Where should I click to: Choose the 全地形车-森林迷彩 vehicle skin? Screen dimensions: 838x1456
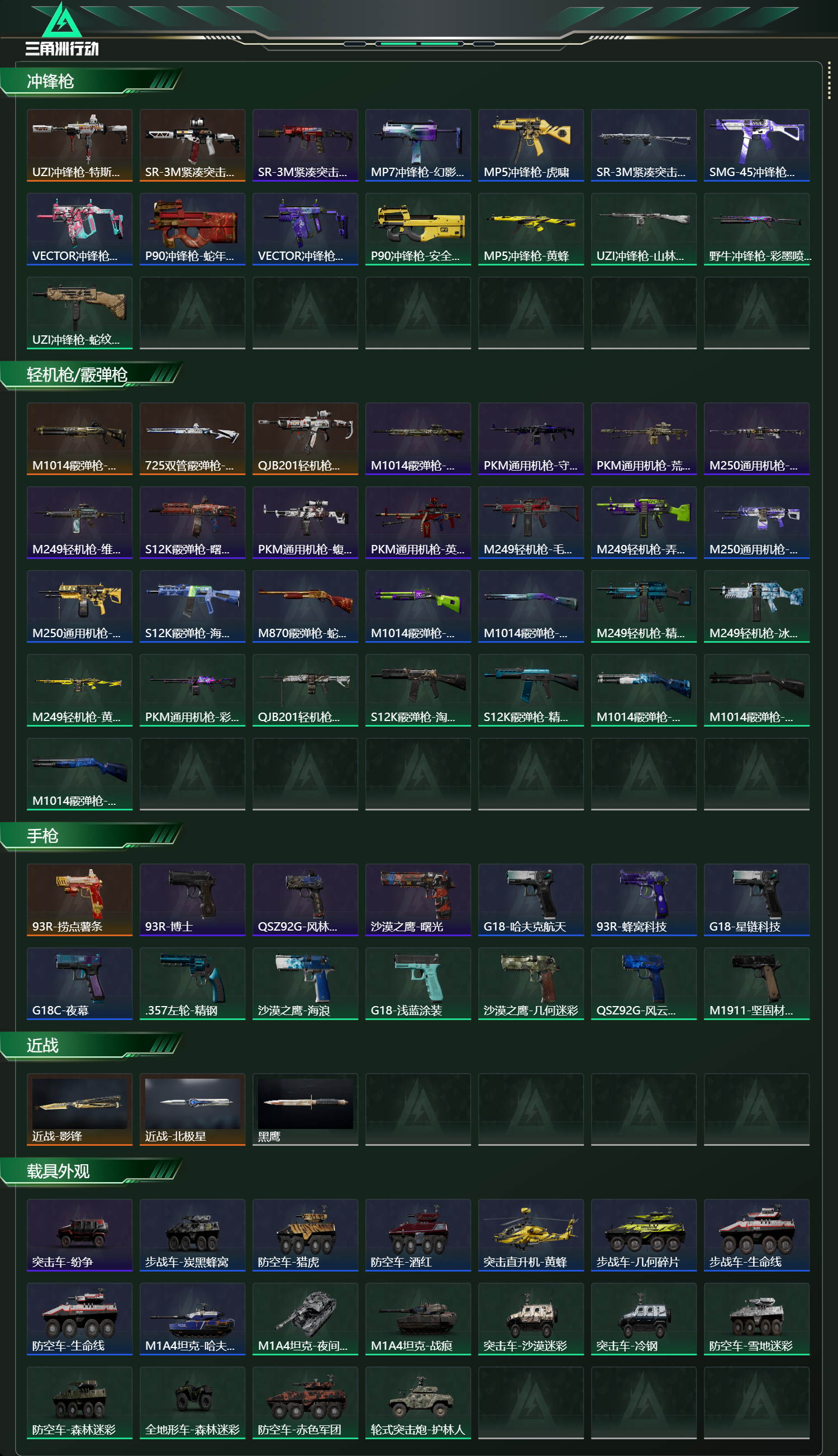coord(192,1402)
